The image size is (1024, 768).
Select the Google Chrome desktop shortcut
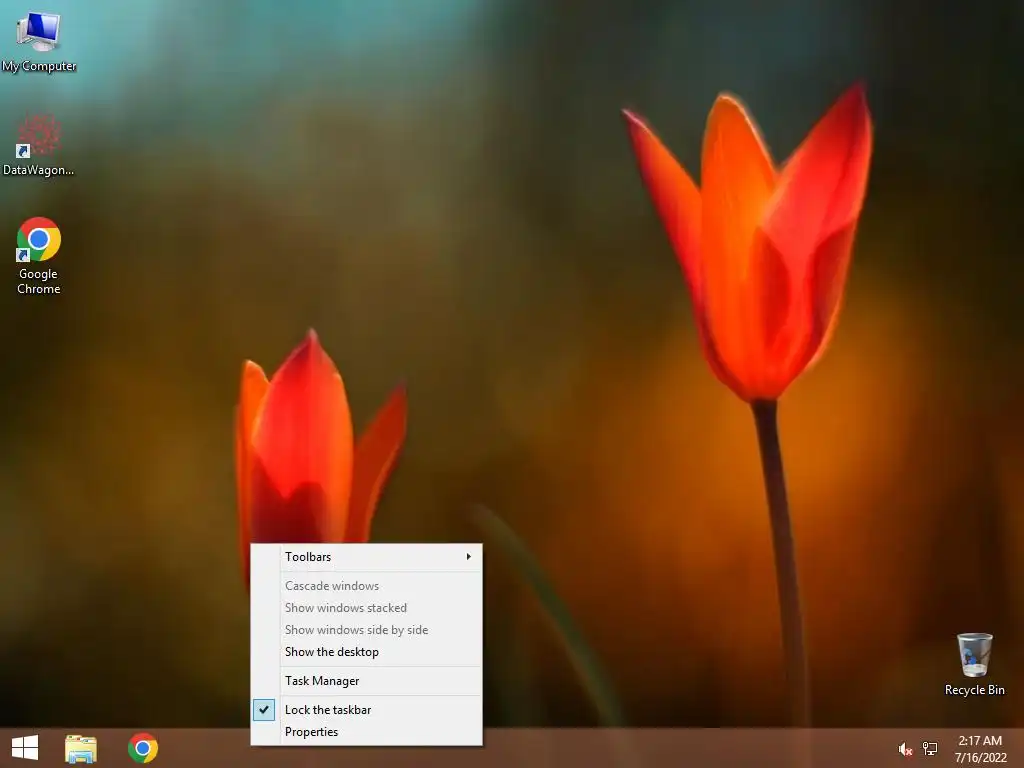coord(39,256)
